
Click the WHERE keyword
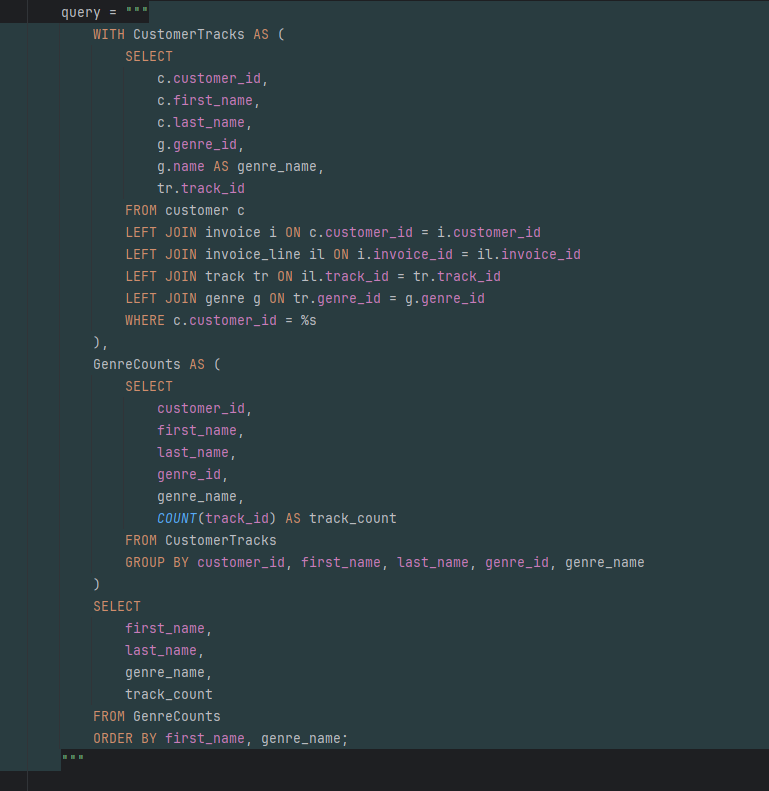click(x=145, y=320)
